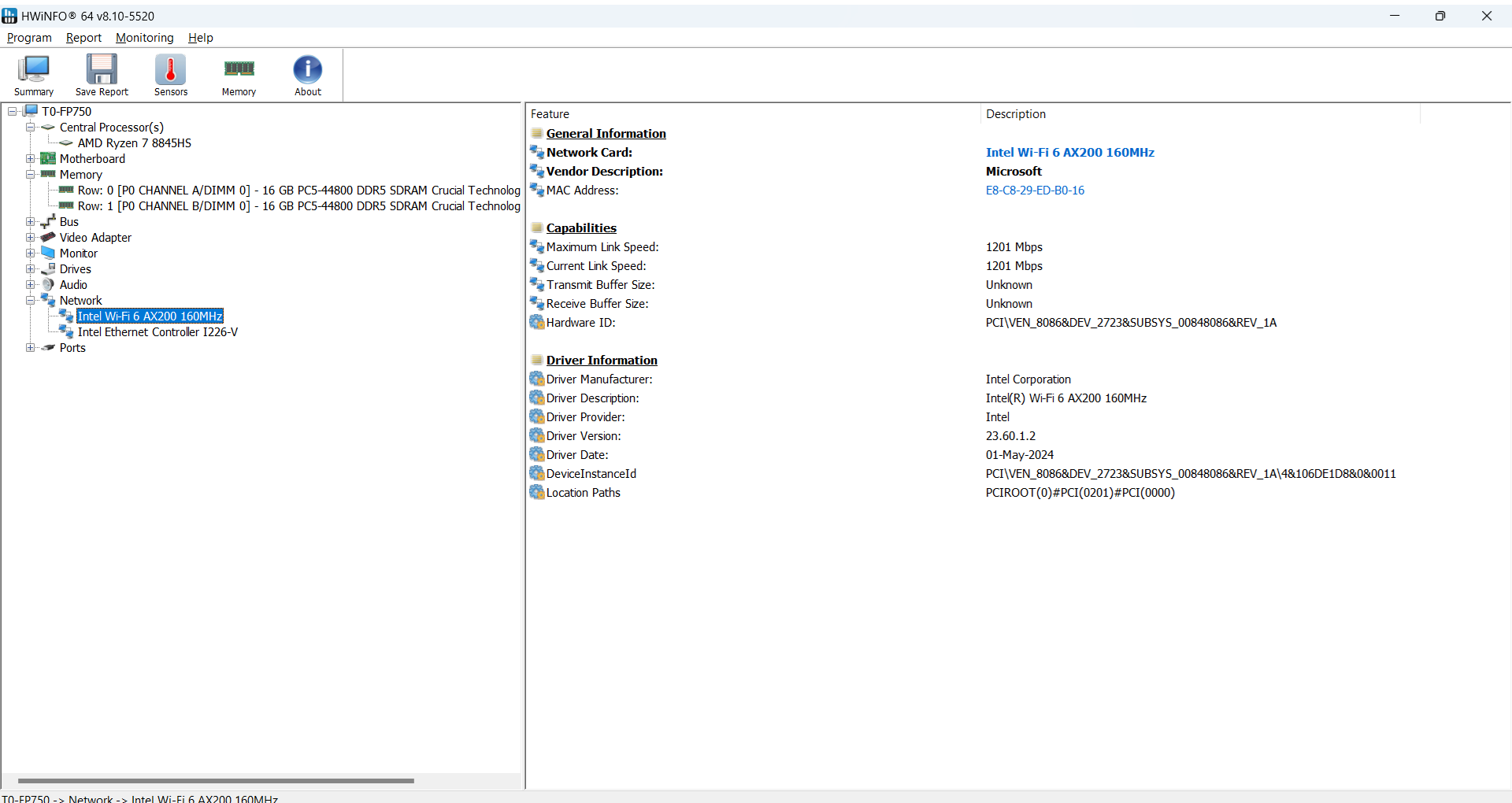
Task: Select memory Row: 0 DIMM entry
Action: (298, 190)
